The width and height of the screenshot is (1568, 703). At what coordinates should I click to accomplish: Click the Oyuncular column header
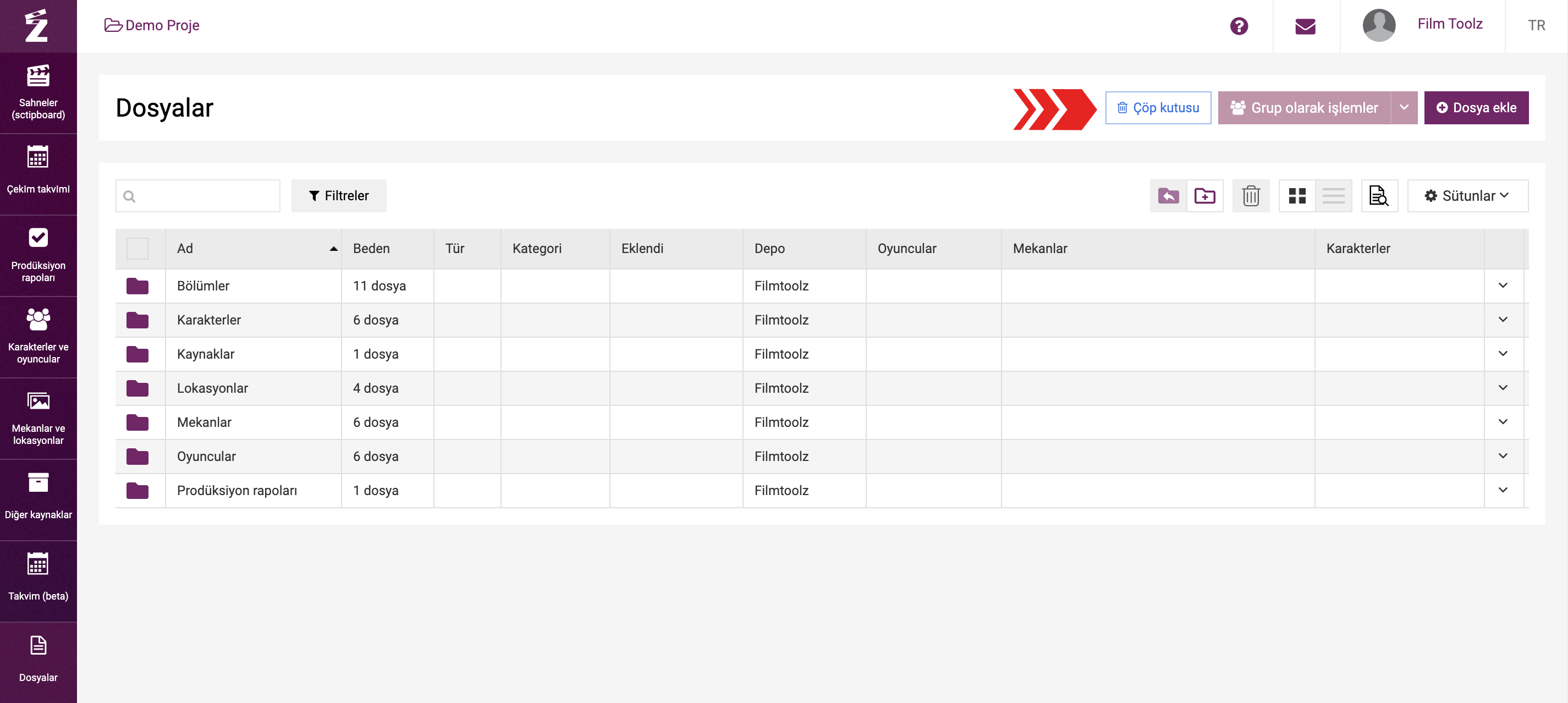[x=933, y=249]
